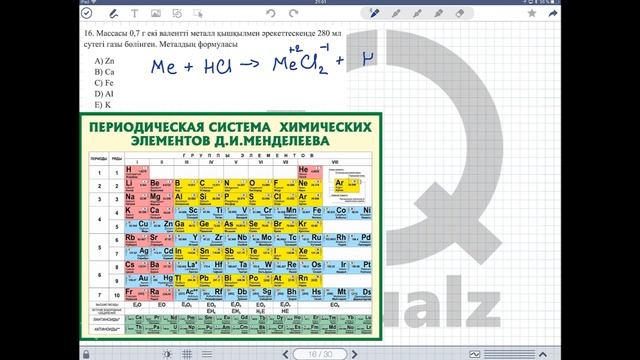The width and height of the screenshot is (640, 360).
Task: Undo the last stroke
Action: click(271, 13)
